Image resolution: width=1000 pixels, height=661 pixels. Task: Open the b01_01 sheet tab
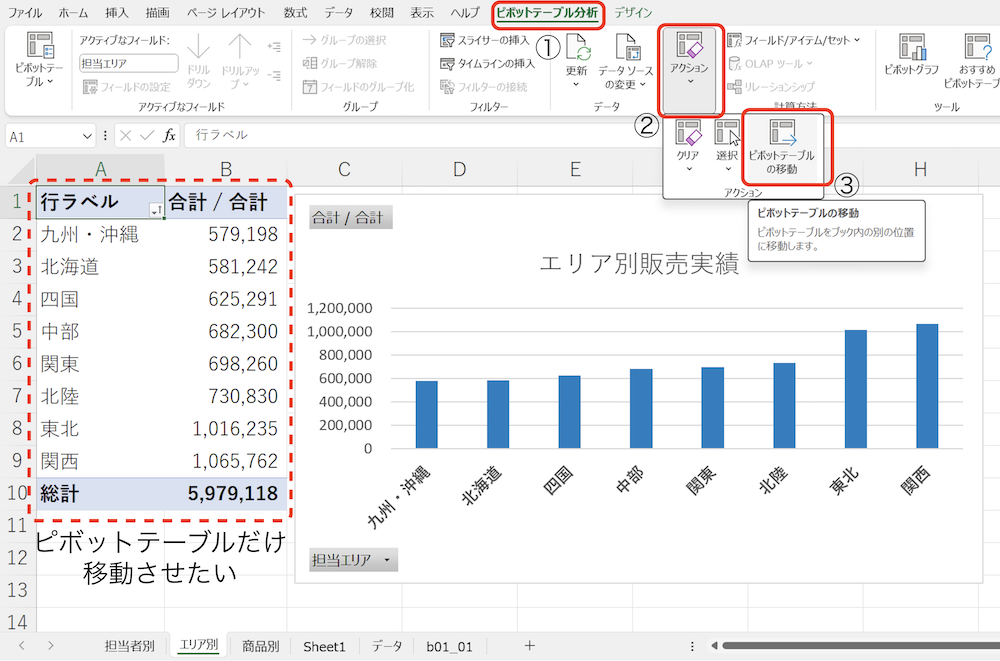pyautogui.click(x=450, y=646)
